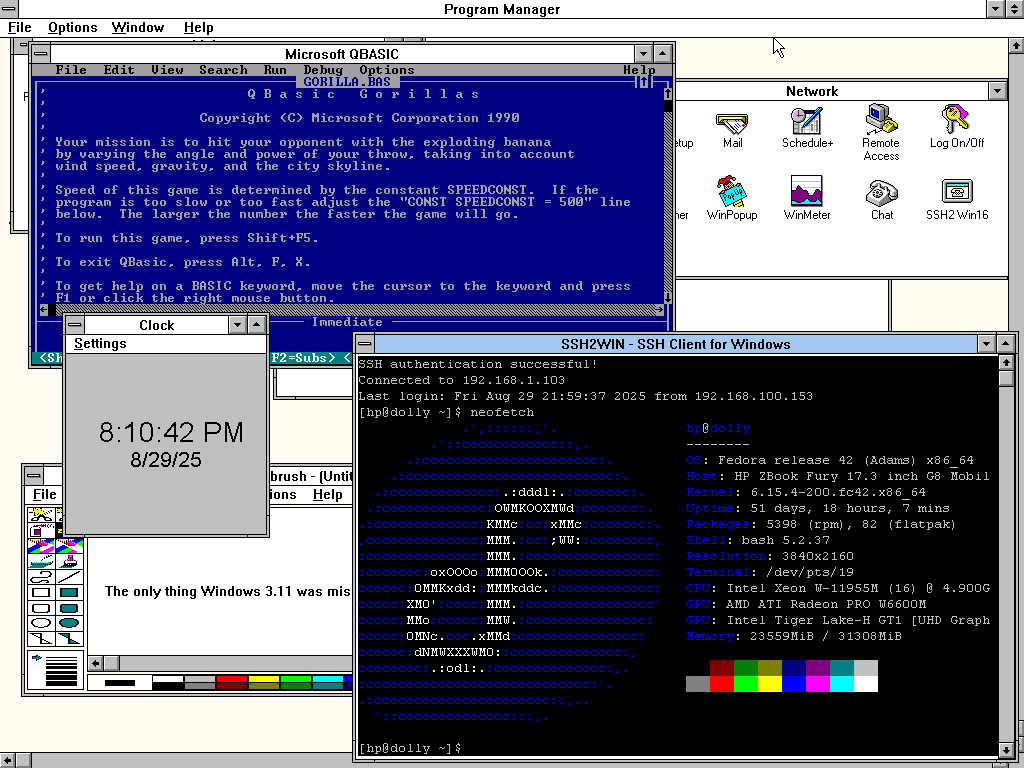Click the 8:10:42 PM clock time
This screenshot has width=1024, height=768.
[171, 432]
